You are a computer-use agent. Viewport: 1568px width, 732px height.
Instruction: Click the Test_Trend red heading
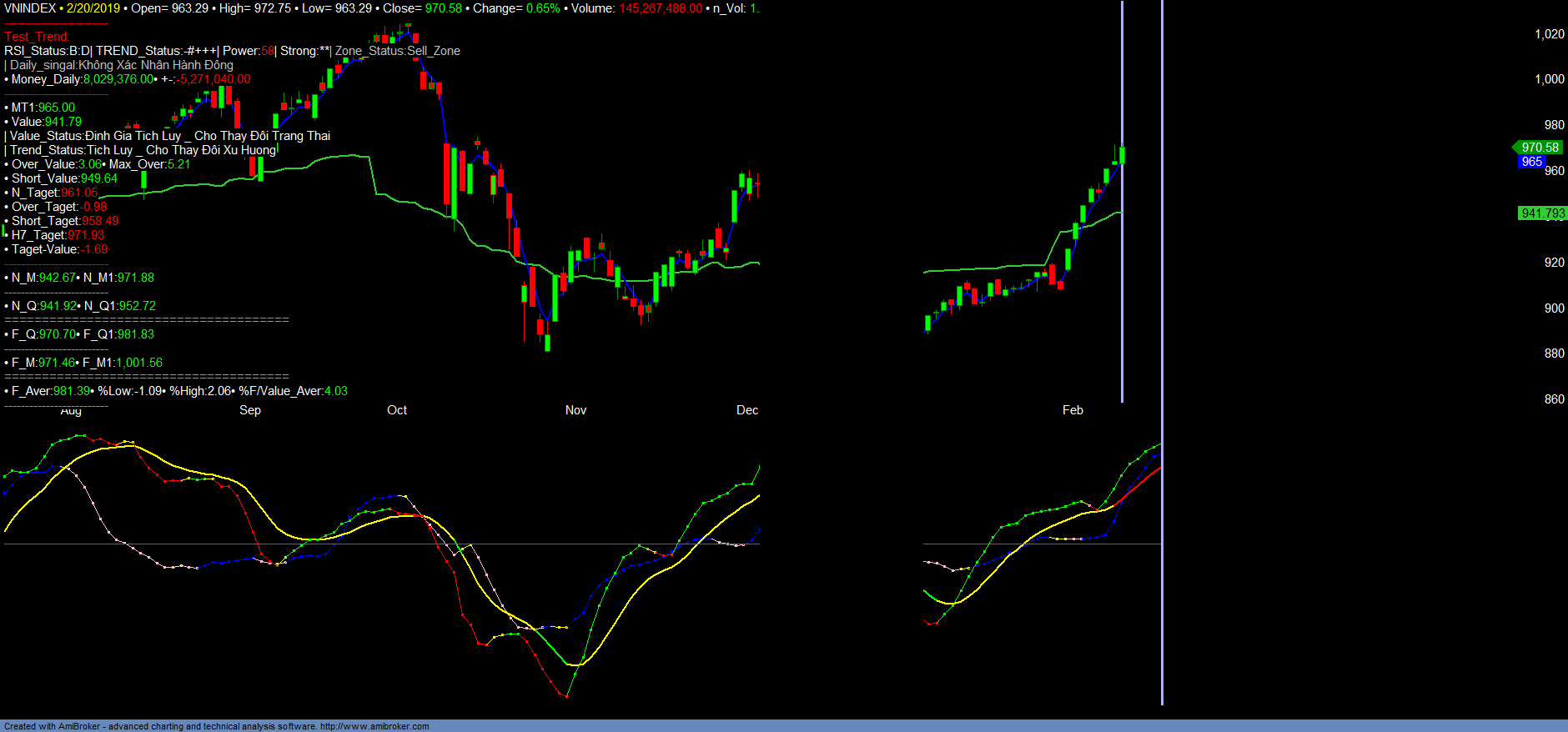pos(37,37)
